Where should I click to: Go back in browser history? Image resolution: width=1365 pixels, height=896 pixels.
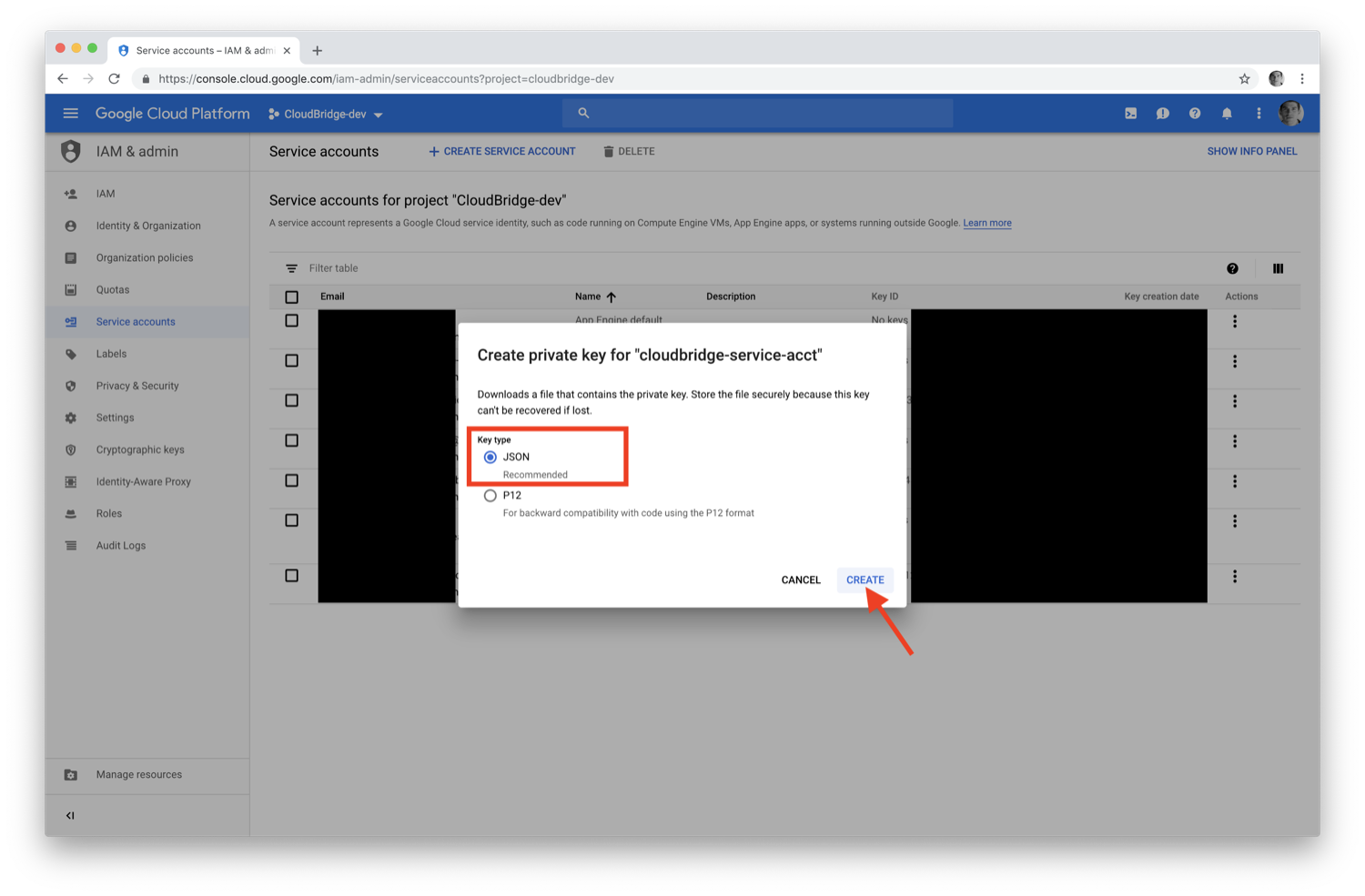(x=63, y=79)
